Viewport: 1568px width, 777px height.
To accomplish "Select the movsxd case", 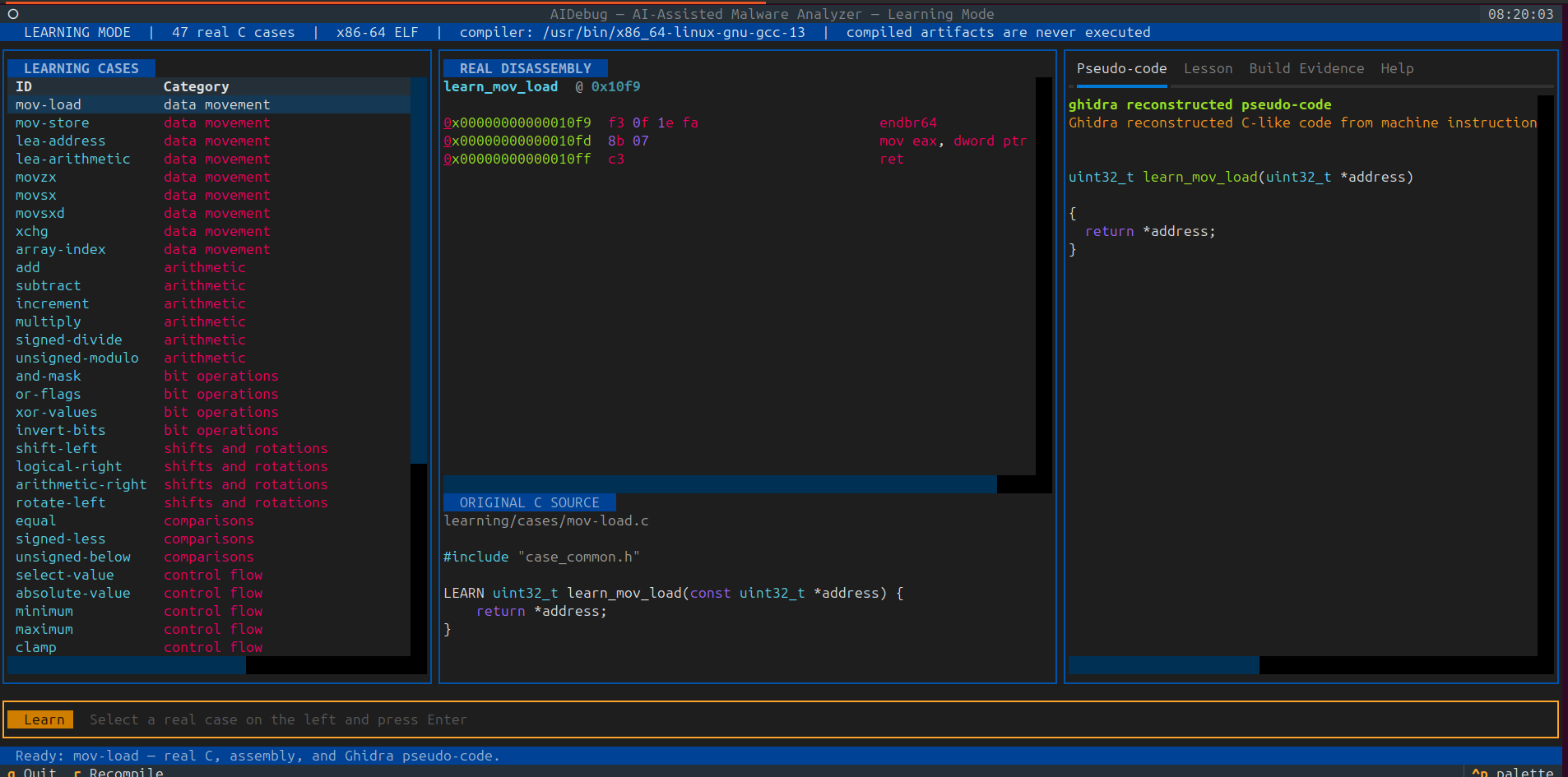I will point(209,213).
